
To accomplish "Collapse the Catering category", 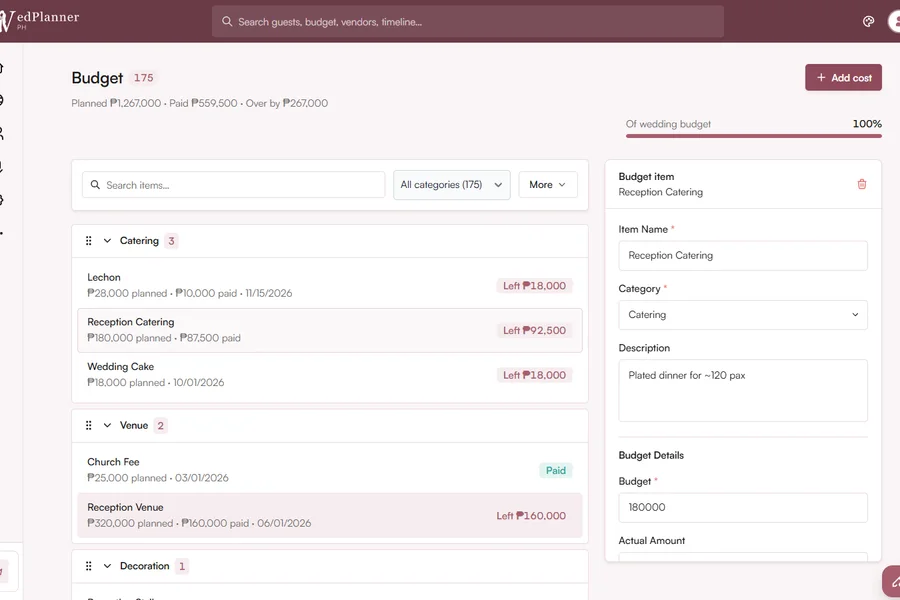I will click(x=107, y=241).
